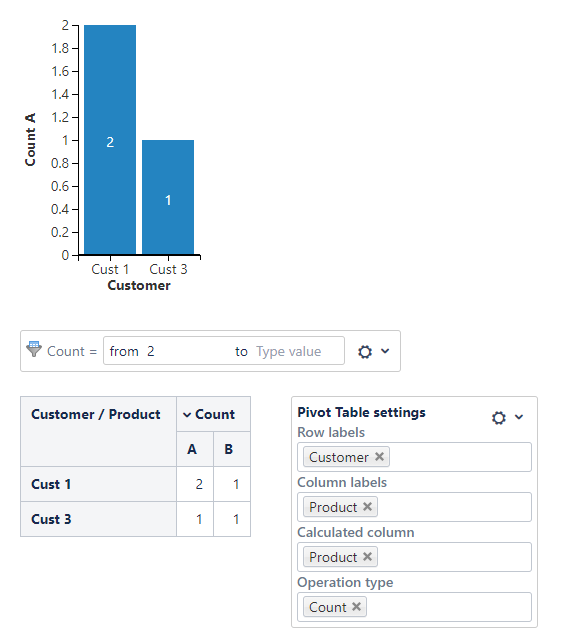Remove the Product tag from Calculated column
The height and width of the screenshot is (641, 584).
(x=367, y=556)
